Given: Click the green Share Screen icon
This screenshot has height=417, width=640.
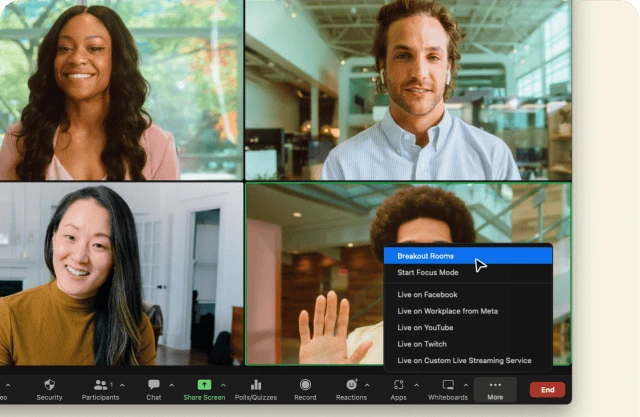Looking at the screenshot, I should [x=204, y=385].
